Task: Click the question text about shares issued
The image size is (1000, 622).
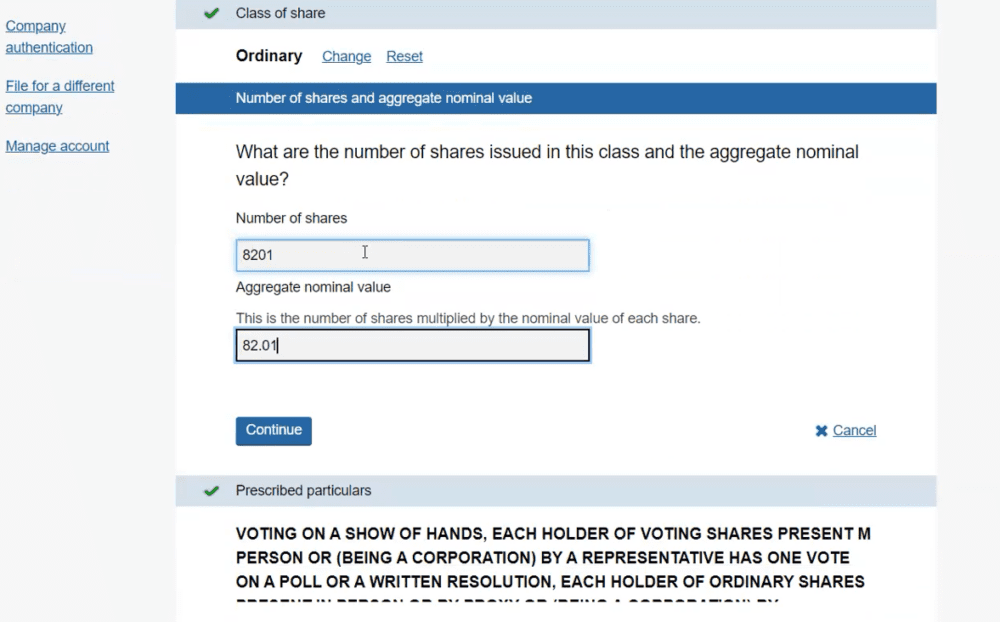Action: pos(546,165)
